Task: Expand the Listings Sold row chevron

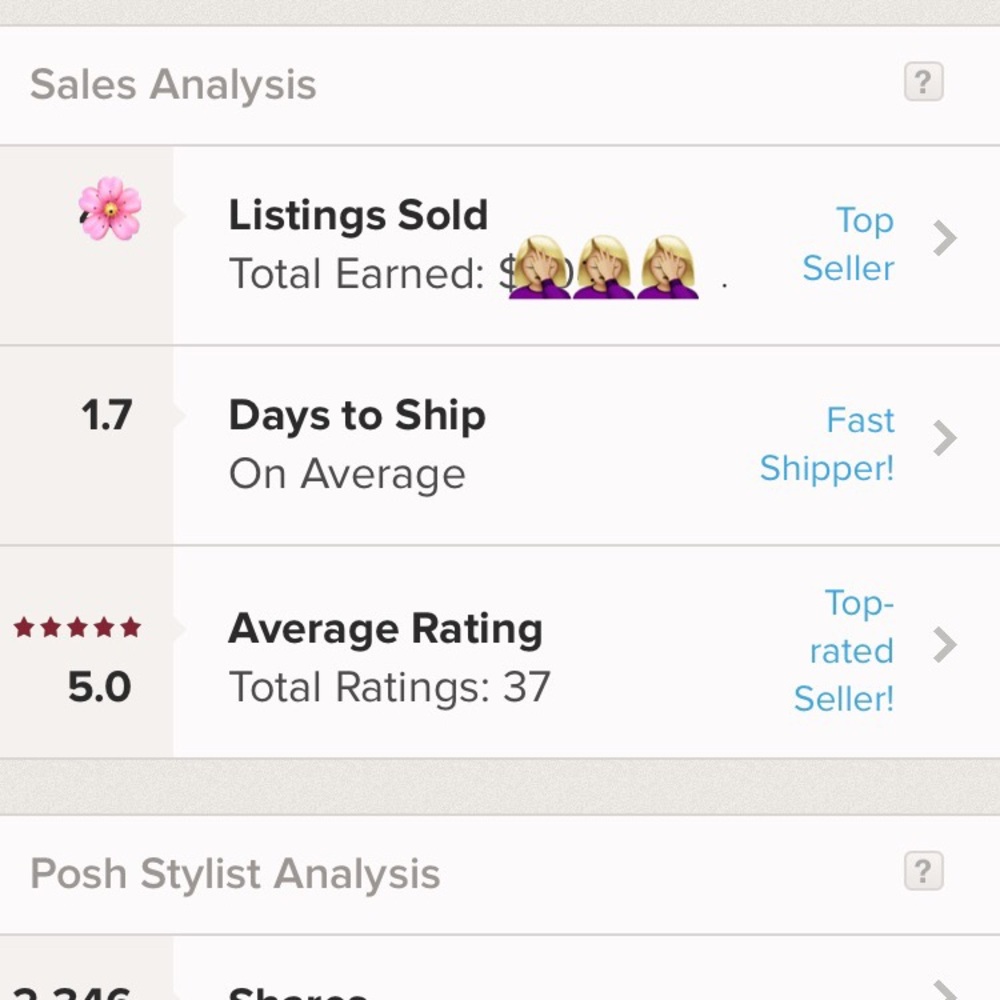Action: pos(944,239)
